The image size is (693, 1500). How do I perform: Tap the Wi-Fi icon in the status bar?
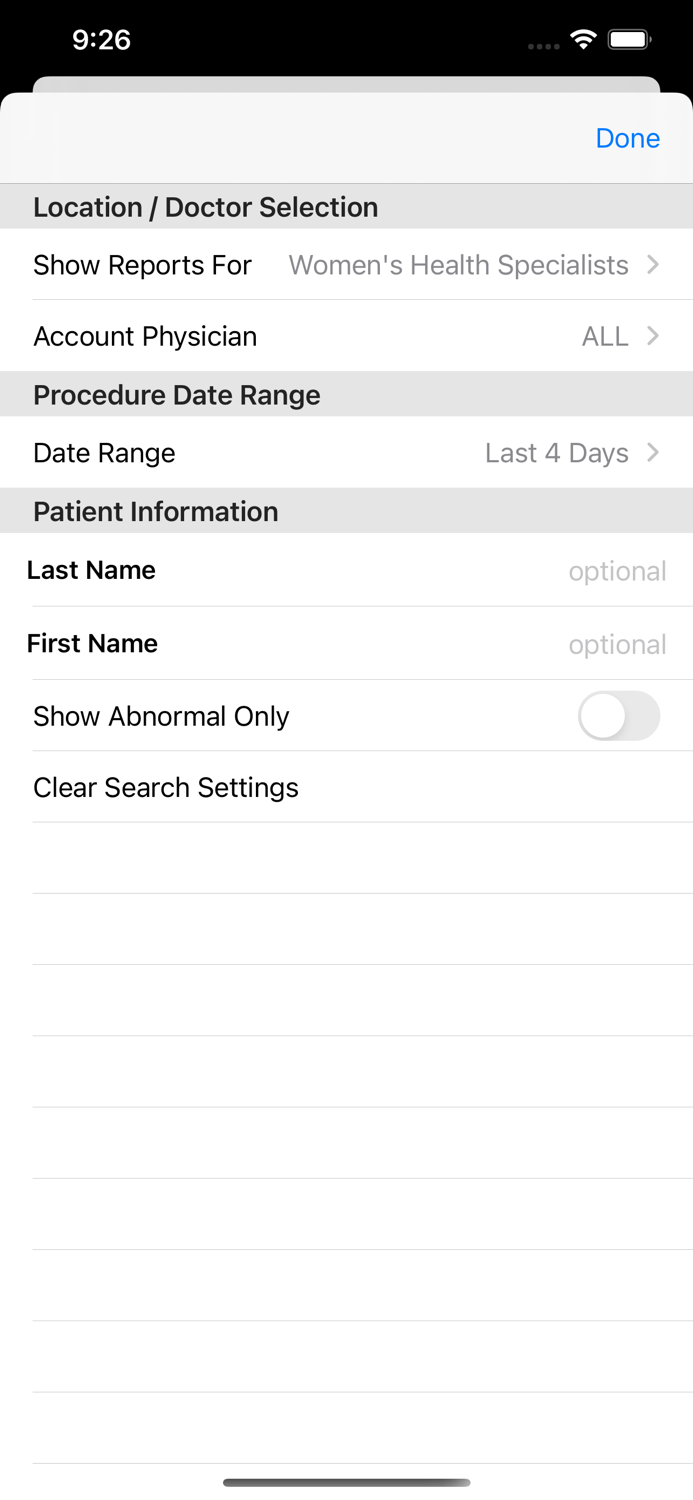[584, 40]
